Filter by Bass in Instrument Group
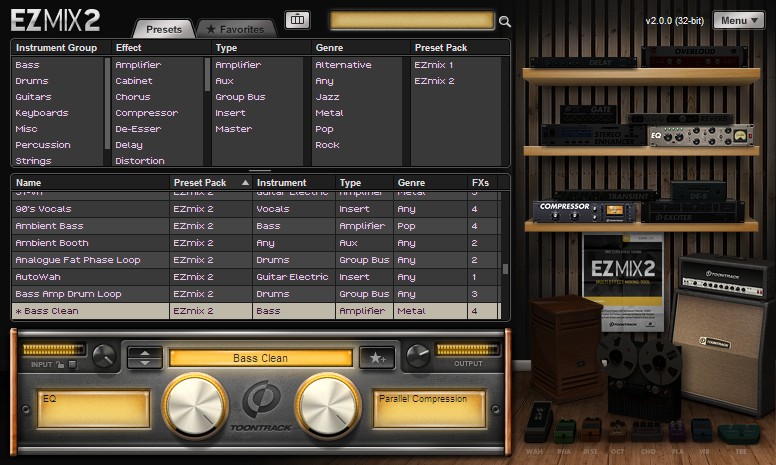The image size is (776, 465). pos(27,65)
